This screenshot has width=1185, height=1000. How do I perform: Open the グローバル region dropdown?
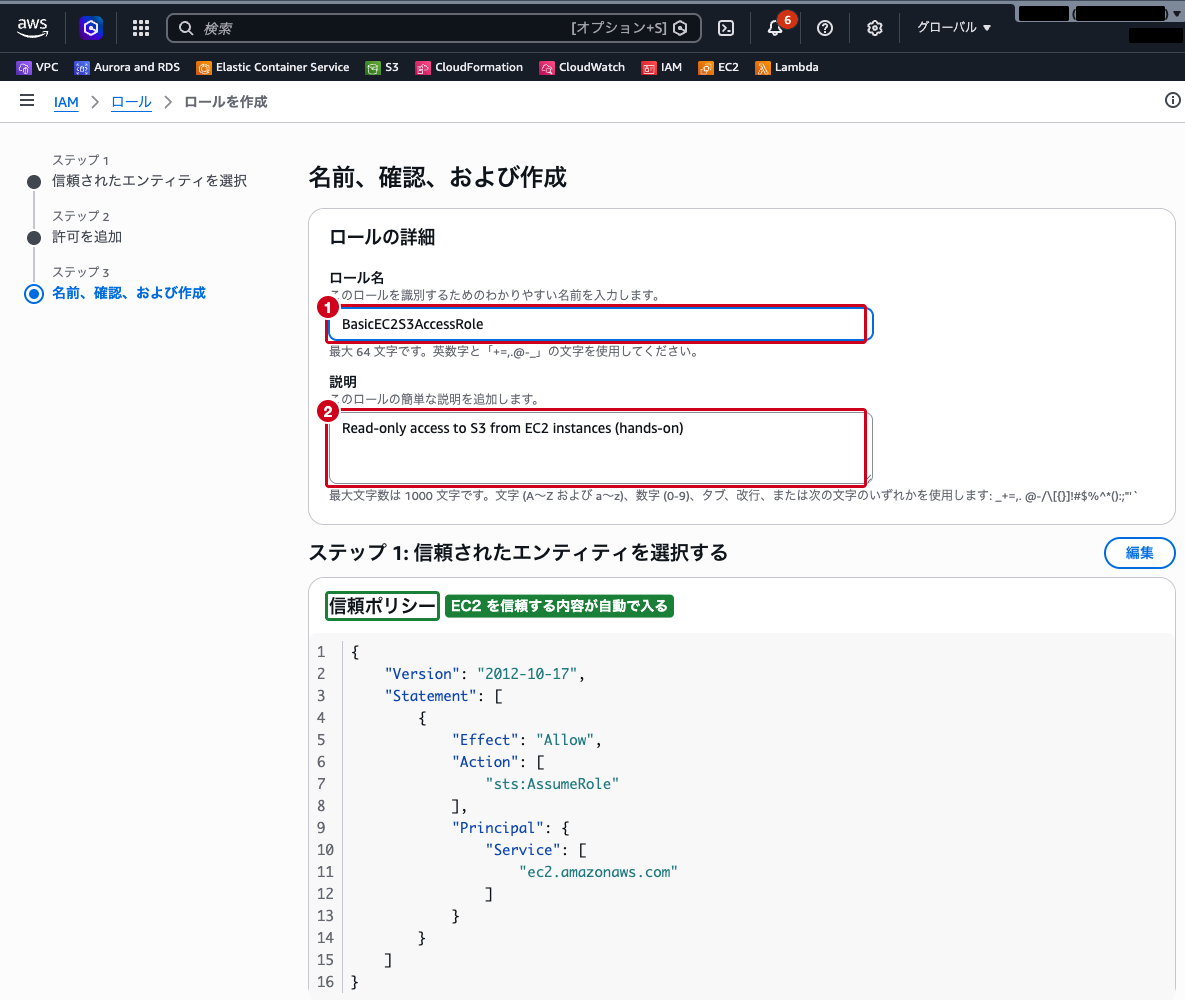954,27
